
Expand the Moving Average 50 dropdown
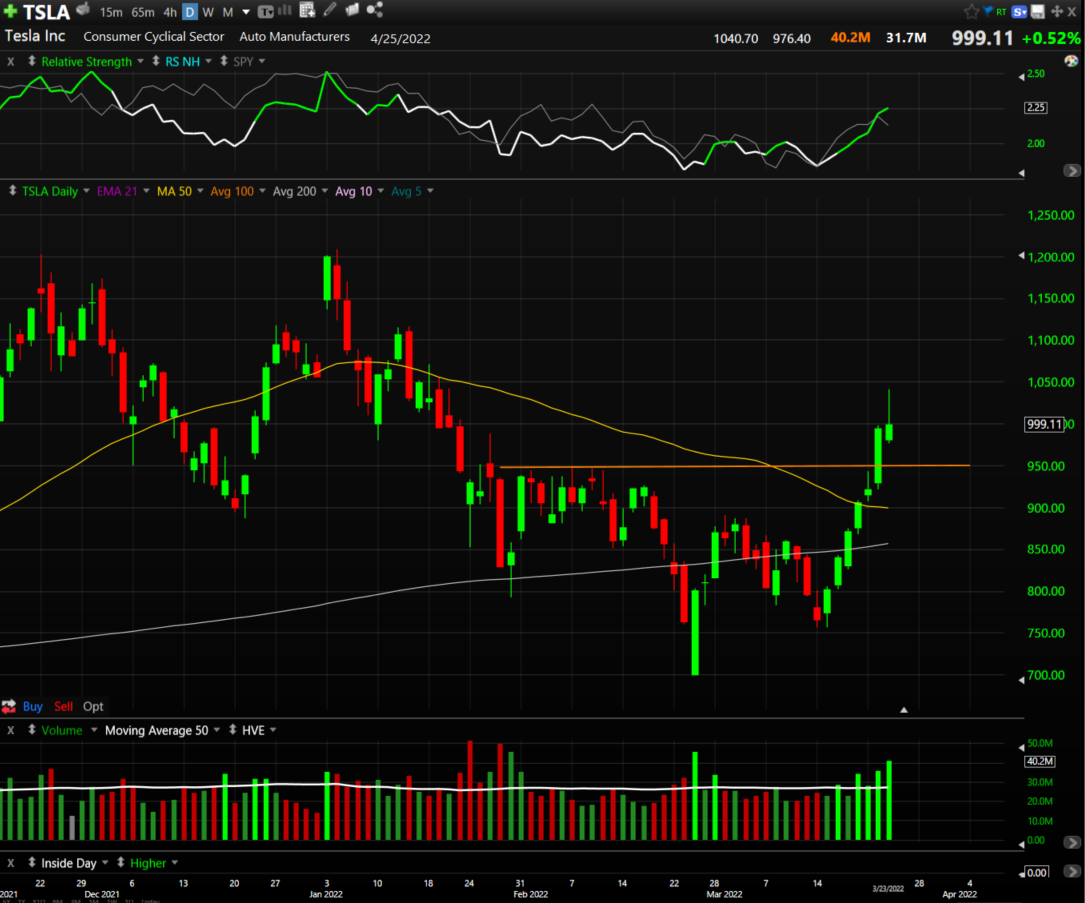click(x=217, y=729)
